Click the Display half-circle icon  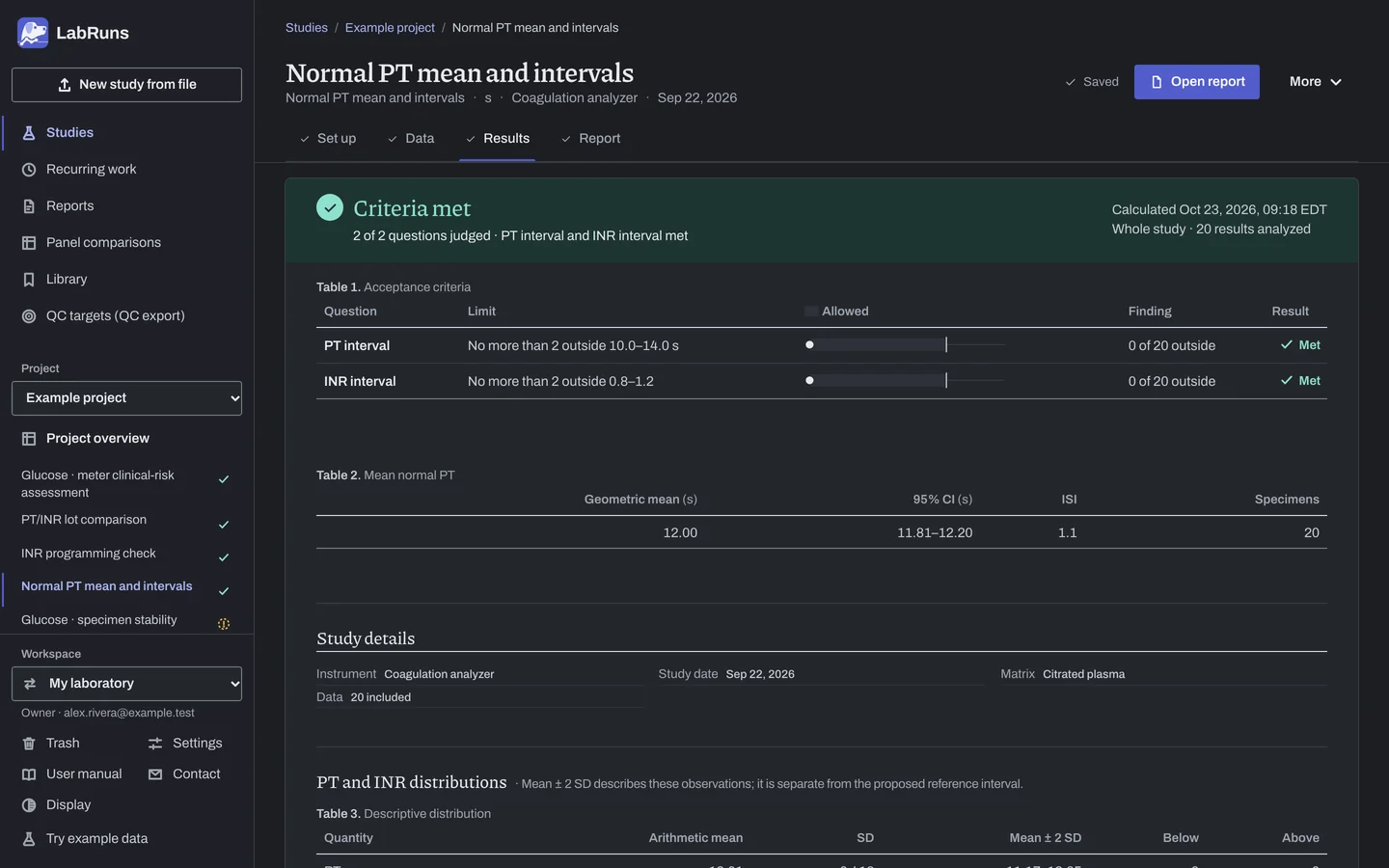[29, 805]
